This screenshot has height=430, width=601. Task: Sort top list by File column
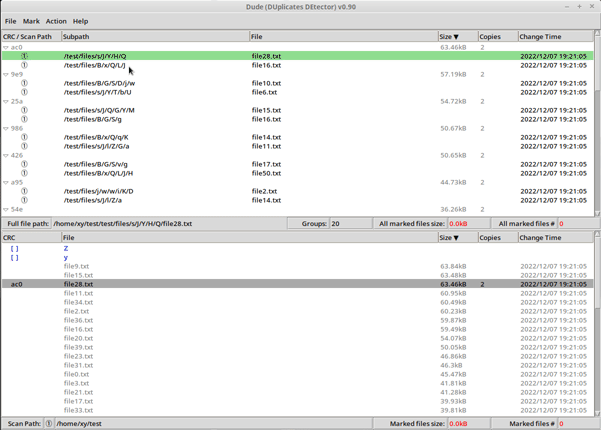pyautogui.click(x=343, y=36)
